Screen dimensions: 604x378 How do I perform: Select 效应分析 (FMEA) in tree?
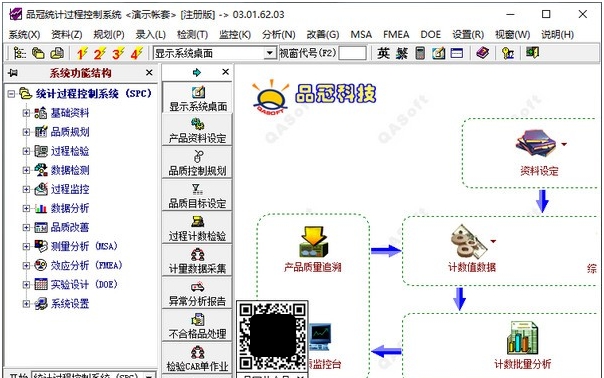87,265
